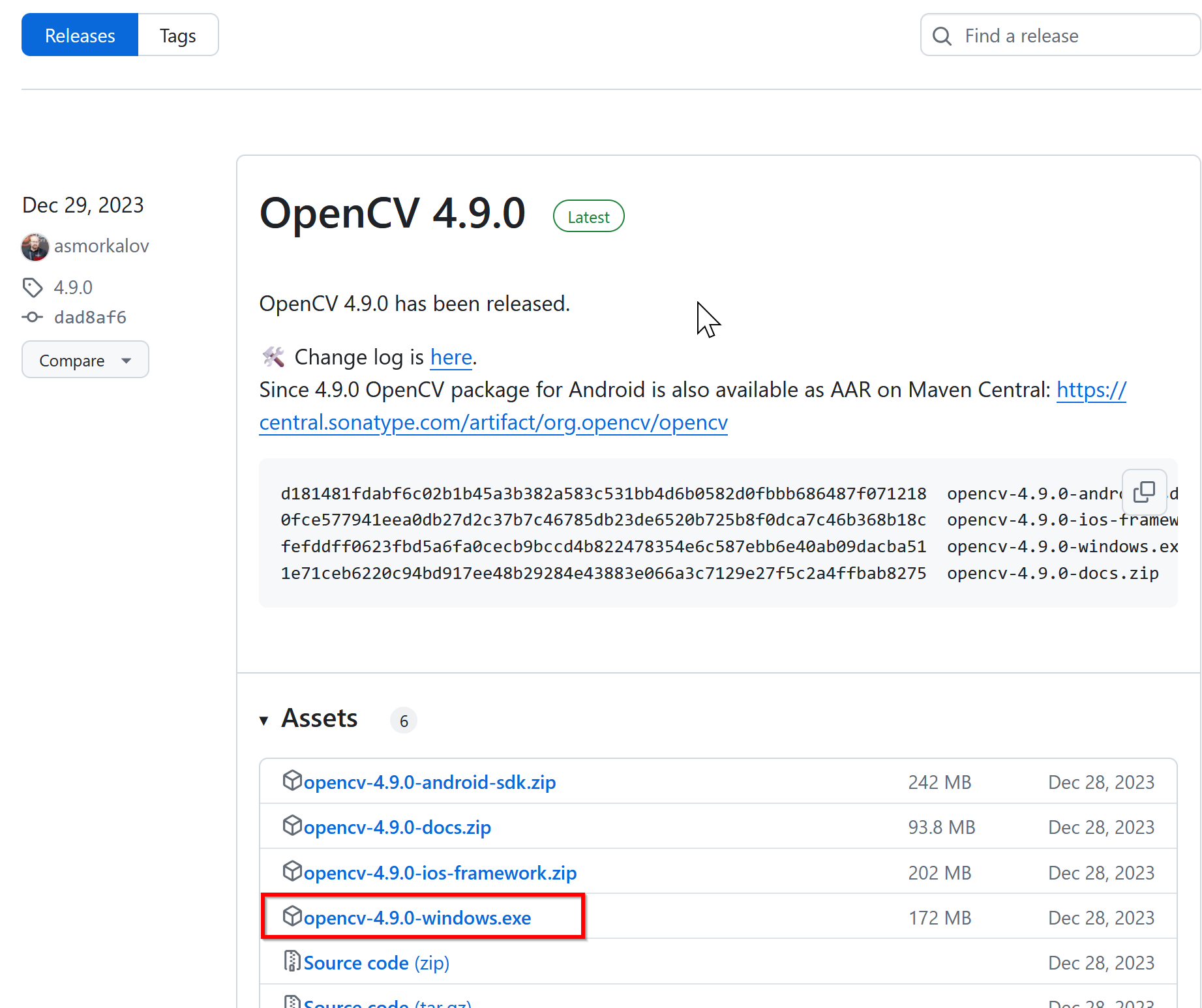
Task: Open commit dad8af6 link
Action: coord(90,318)
